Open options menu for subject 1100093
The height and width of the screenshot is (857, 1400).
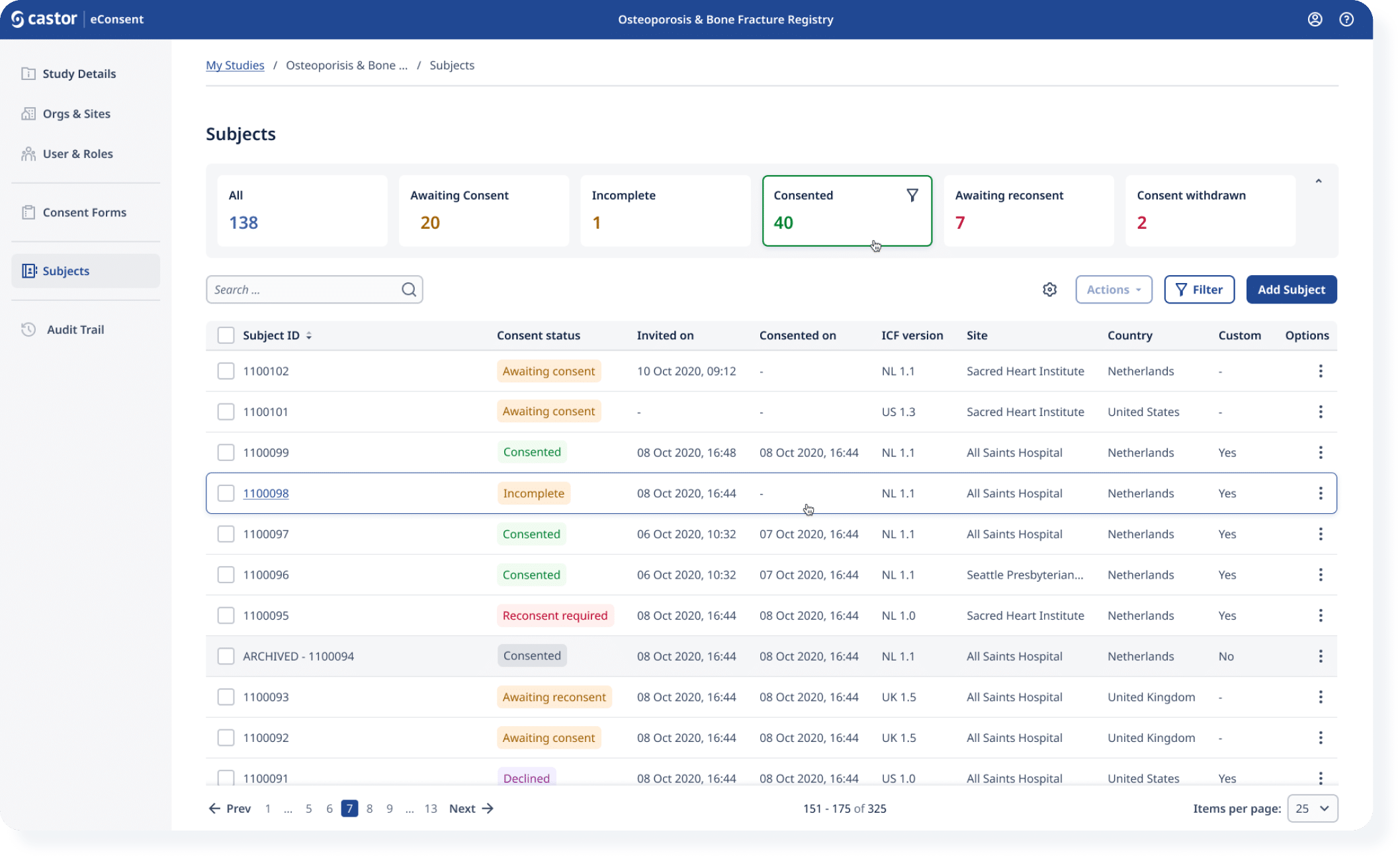pyautogui.click(x=1321, y=697)
